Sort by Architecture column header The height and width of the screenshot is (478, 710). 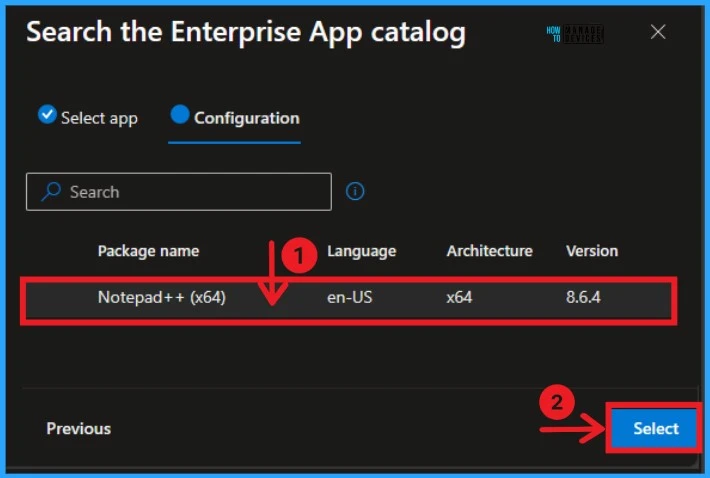click(x=489, y=251)
